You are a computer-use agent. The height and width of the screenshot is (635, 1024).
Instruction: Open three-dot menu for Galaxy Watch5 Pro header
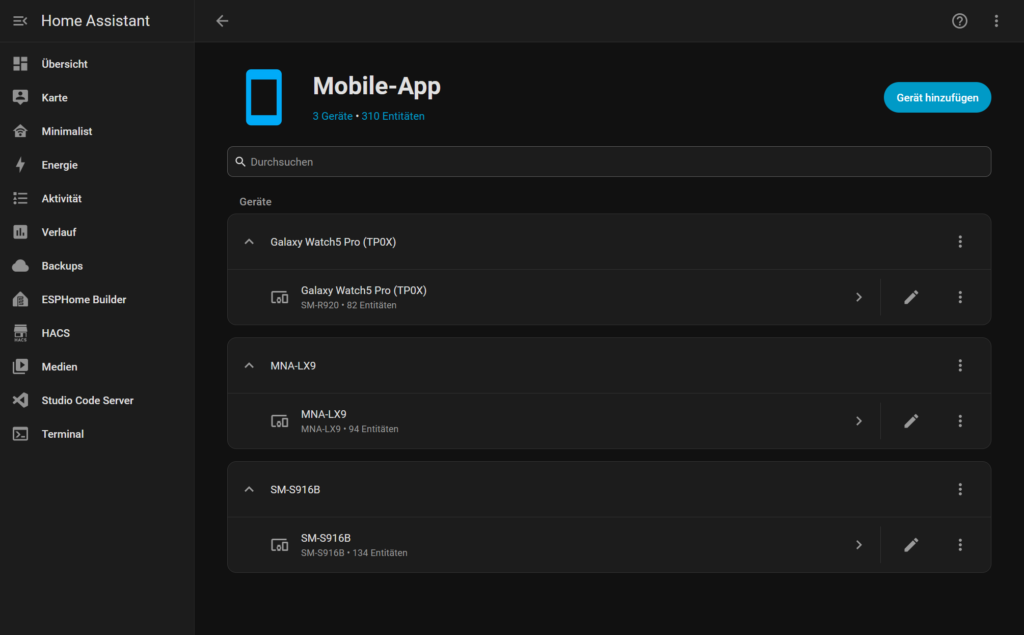pyautogui.click(x=960, y=242)
